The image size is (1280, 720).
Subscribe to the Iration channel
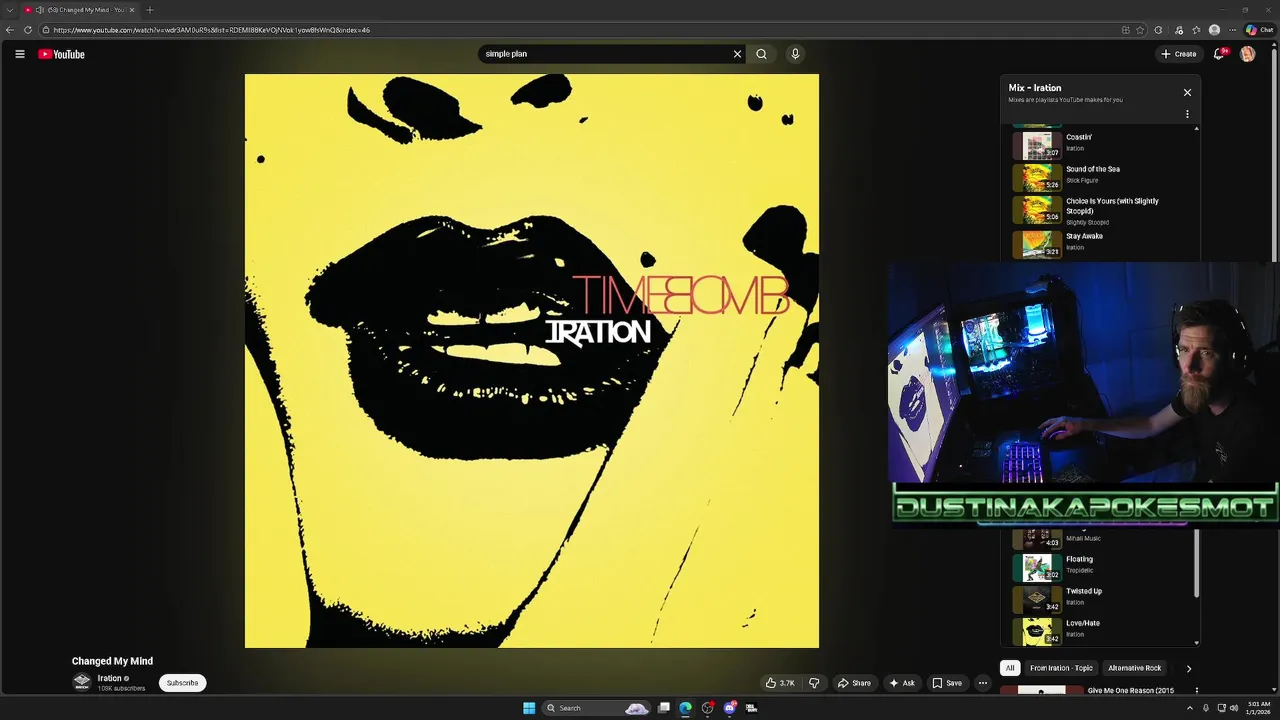182,683
